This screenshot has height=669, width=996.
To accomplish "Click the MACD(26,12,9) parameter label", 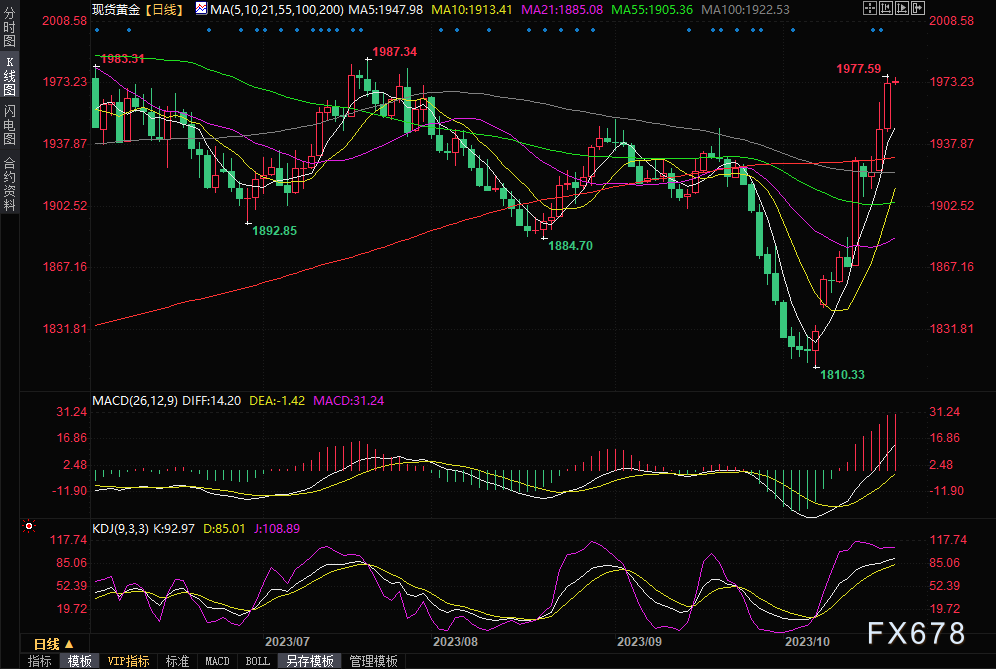I will coord(134,401).
